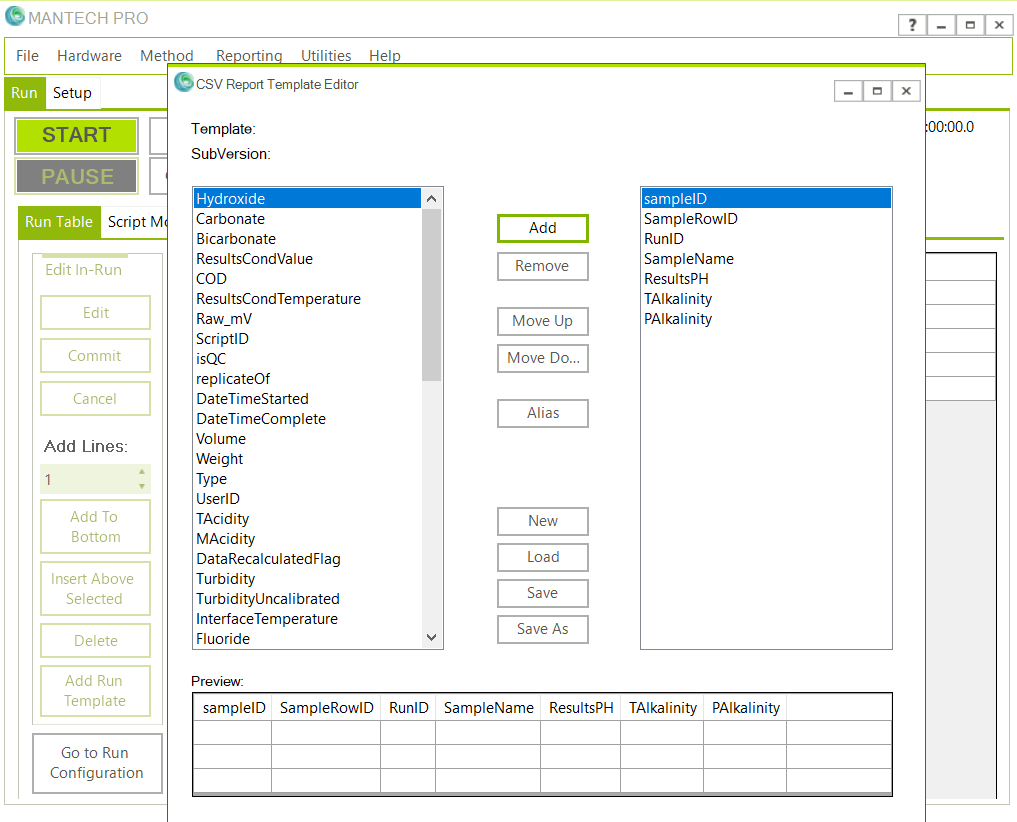This screenshot has height=822, width=1017.
Task: Click the Remove button
Action: [543, 266]
